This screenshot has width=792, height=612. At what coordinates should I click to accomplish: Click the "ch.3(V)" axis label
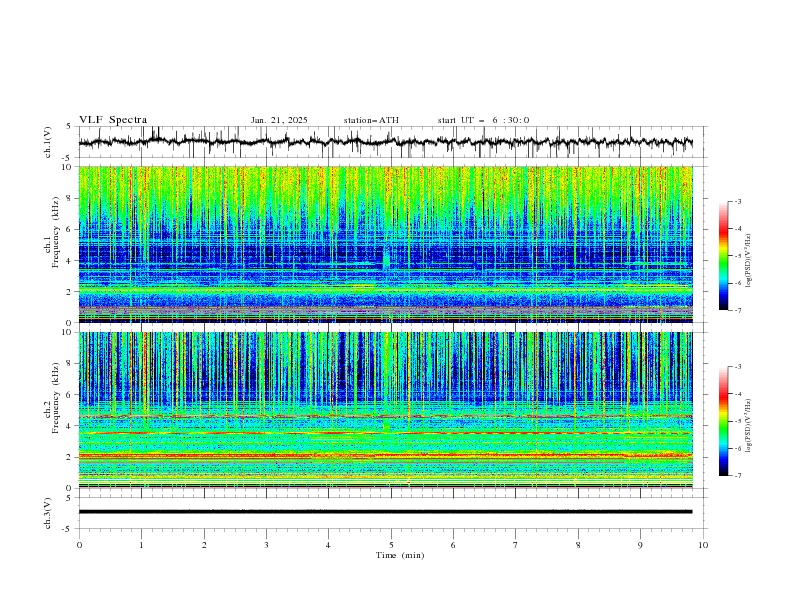tap(48, 513)
